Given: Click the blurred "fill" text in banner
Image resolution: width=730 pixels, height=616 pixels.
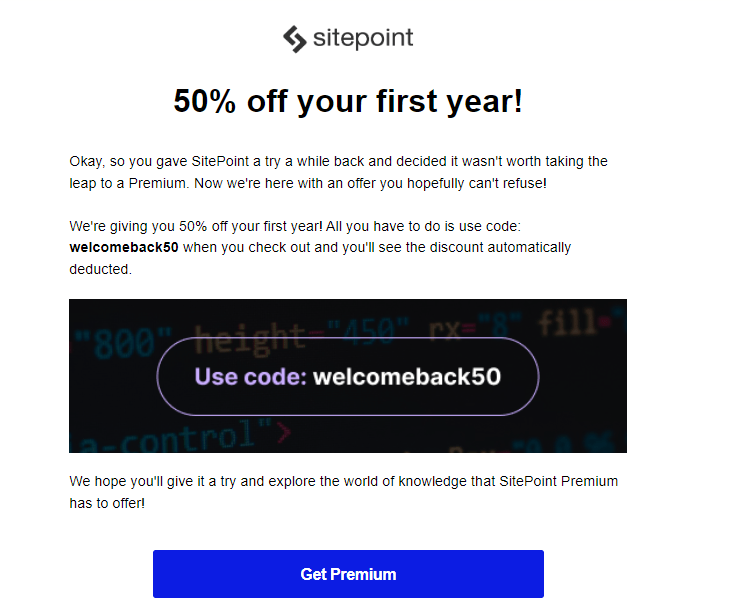Looking at the screenshot, I should (x=568, y=322).
